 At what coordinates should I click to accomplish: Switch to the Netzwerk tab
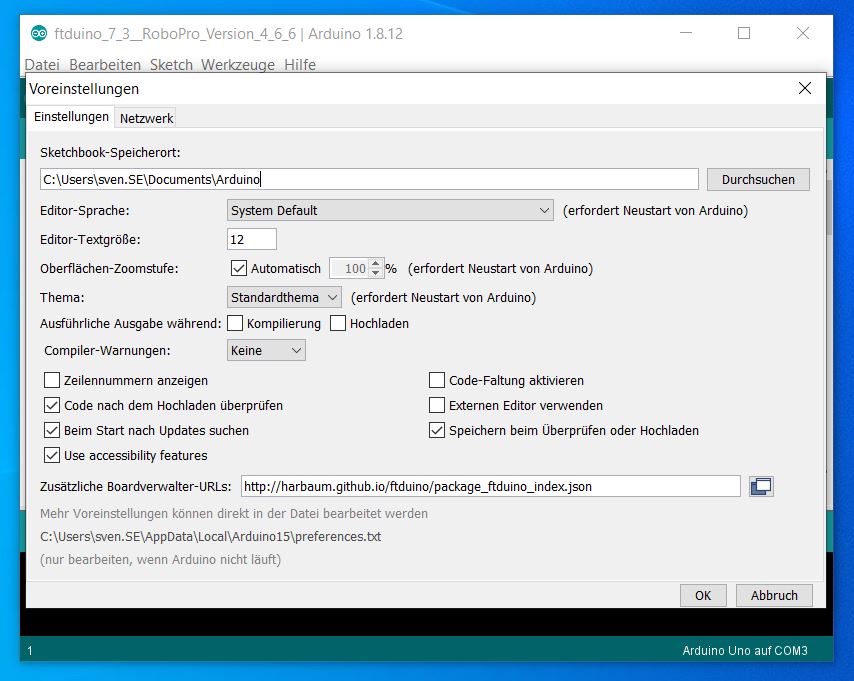coord(146,118)
